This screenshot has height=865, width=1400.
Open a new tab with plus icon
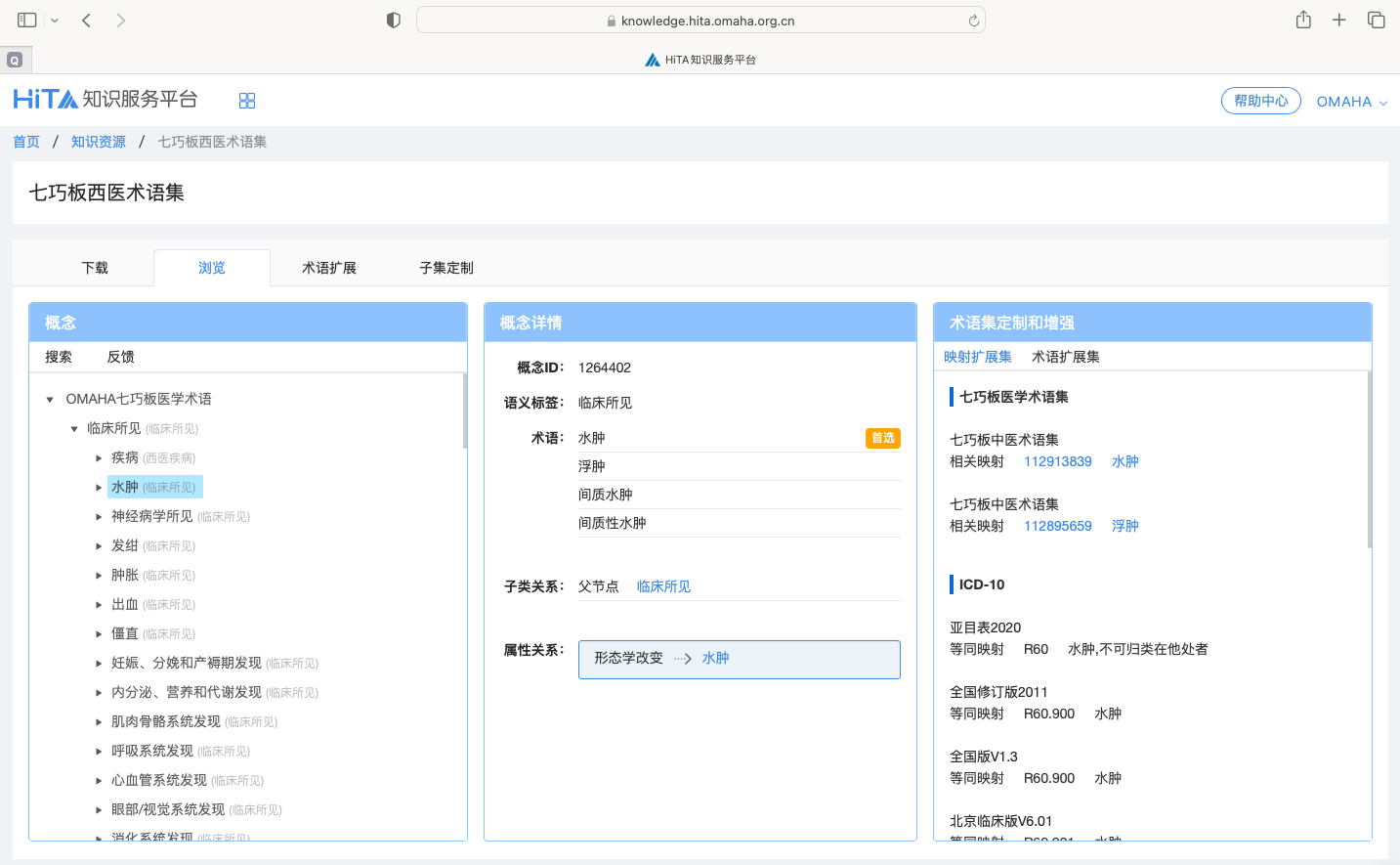coord(1339,20)
